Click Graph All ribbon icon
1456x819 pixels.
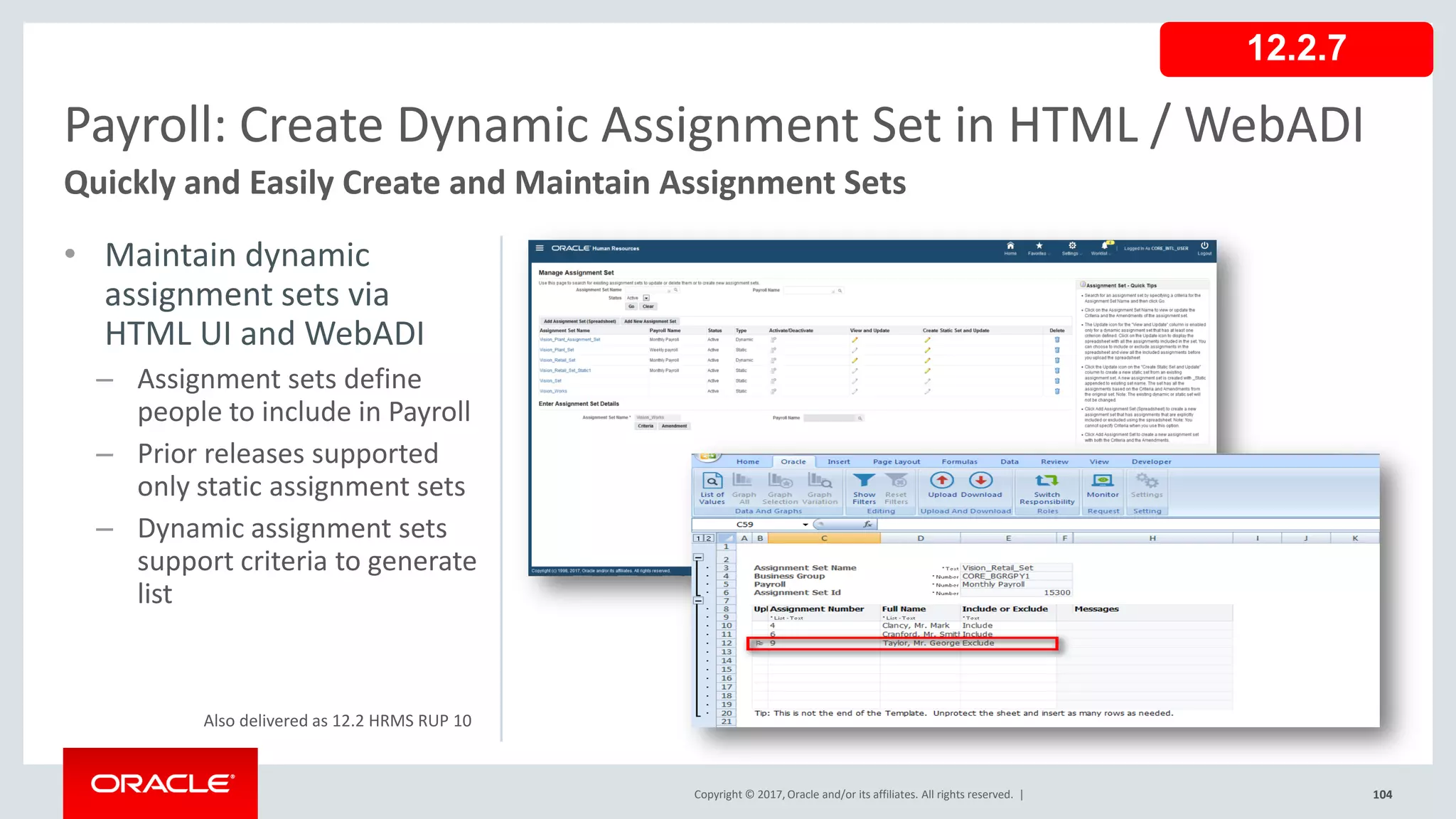[x=743, y=480]
